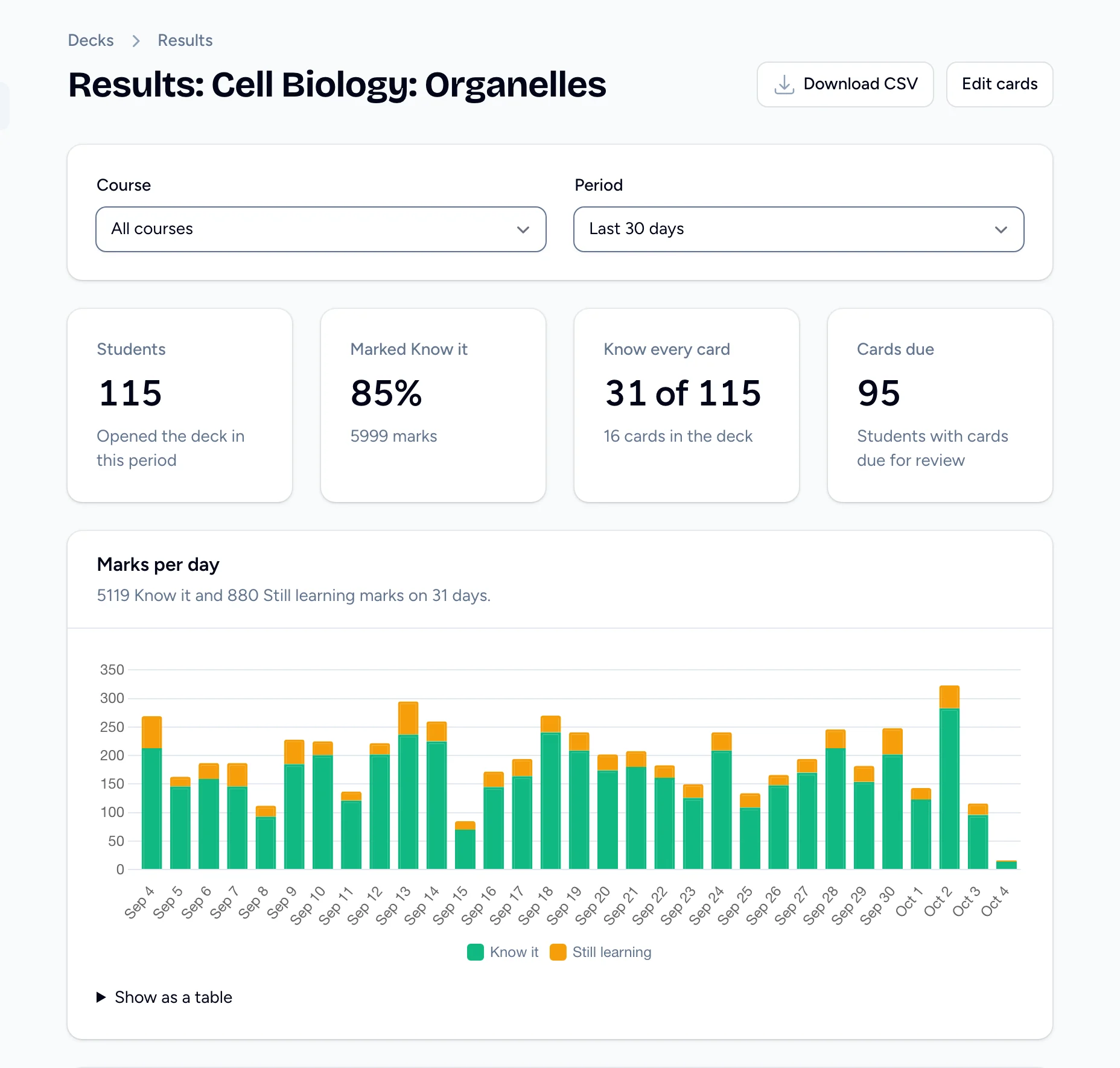Screen dimensions: 1120x1068
Task: Click the Sep 8 bar in chart
Action: 266,838
